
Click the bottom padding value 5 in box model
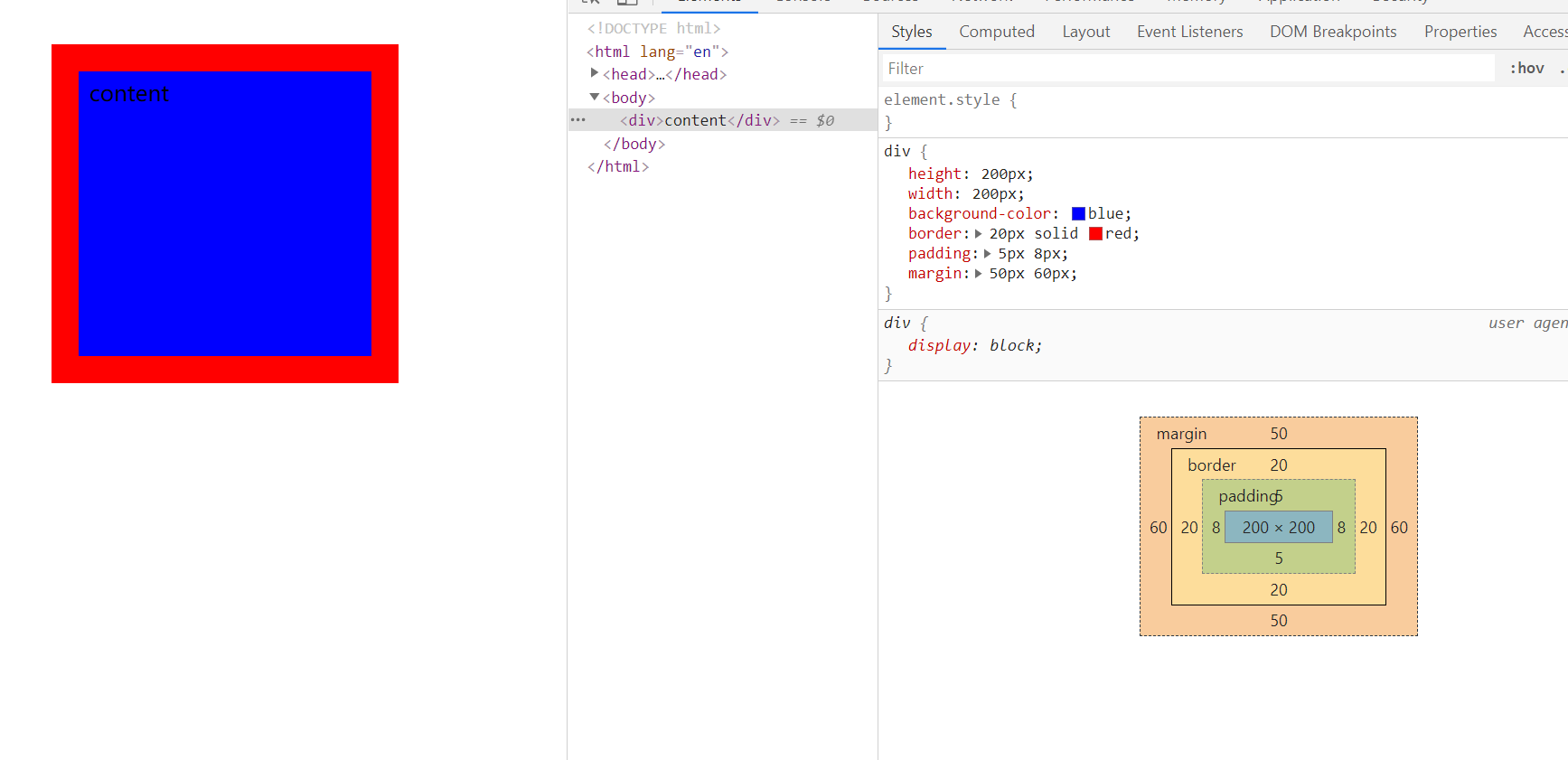[x=1279, y=558]
